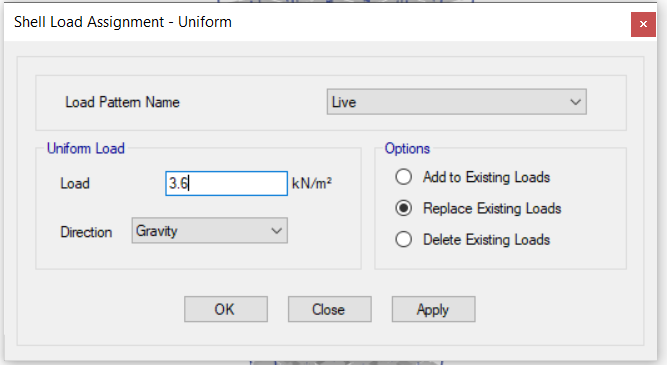Click the Replace Existing Loads label text

click(492, 208)
